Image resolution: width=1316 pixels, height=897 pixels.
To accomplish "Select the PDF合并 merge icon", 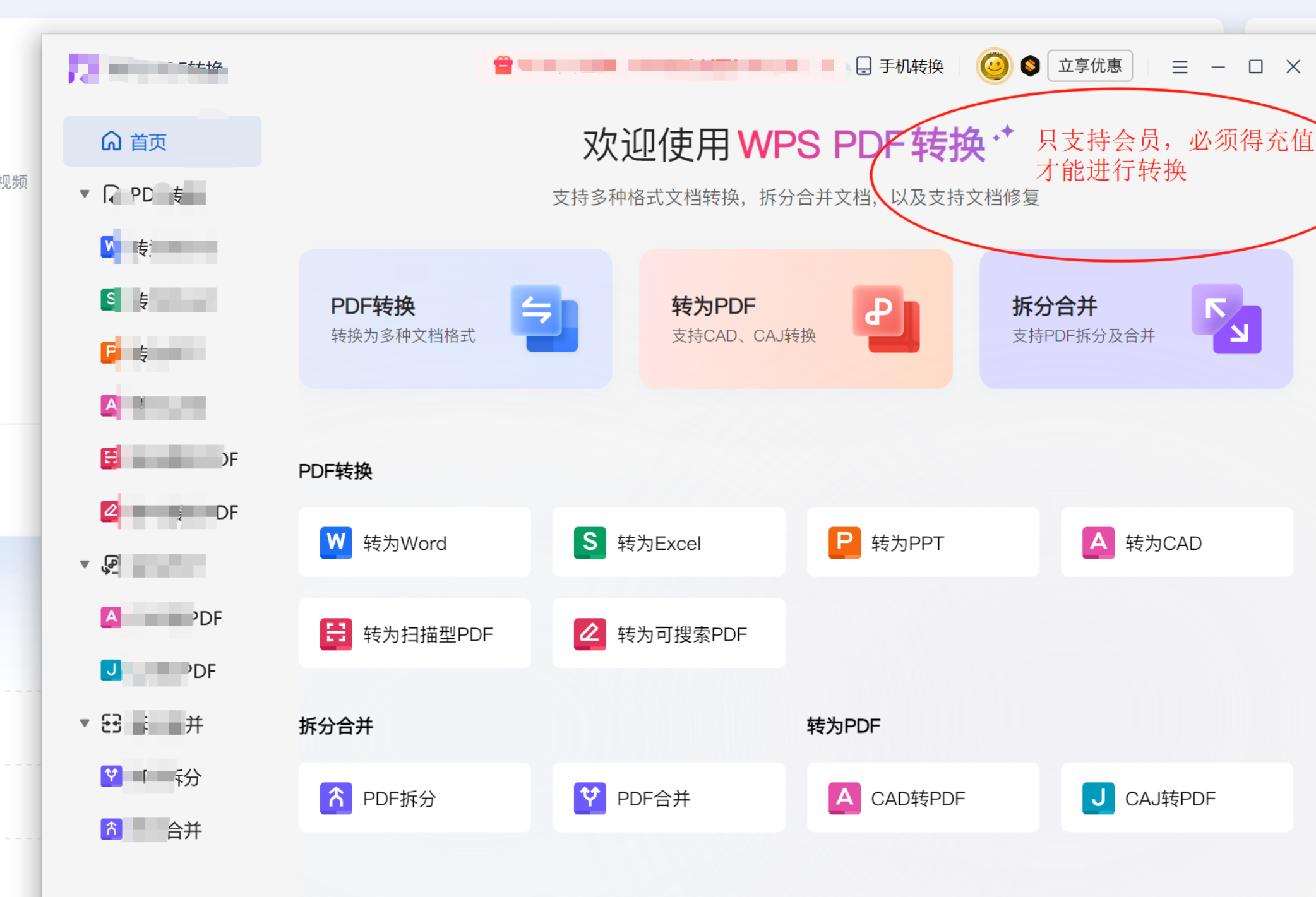I will (x=589, y=798).
